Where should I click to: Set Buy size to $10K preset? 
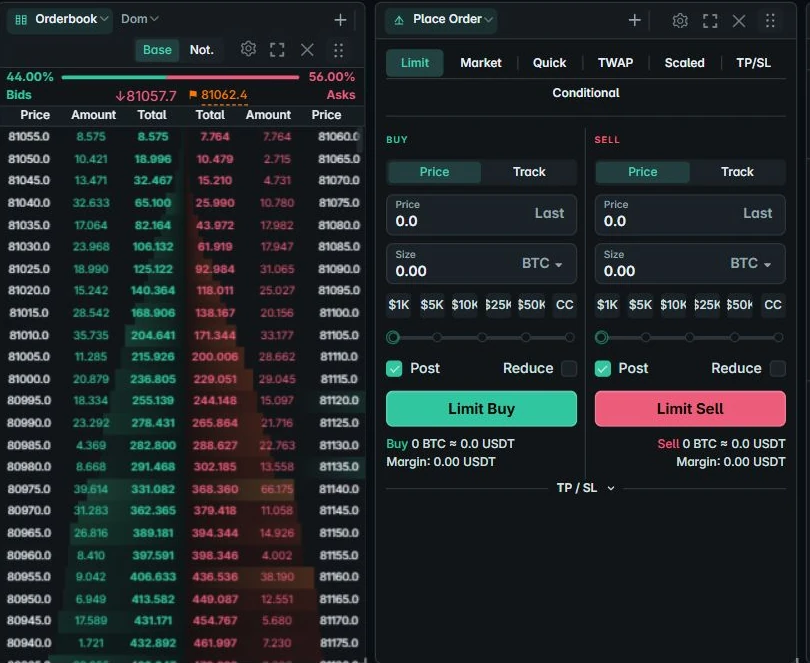(x=464, y=305)
